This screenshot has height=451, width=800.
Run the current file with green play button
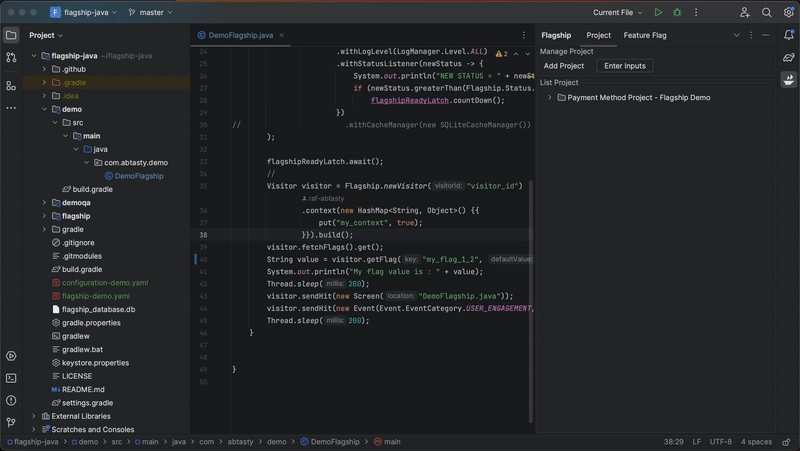point(657,12)
